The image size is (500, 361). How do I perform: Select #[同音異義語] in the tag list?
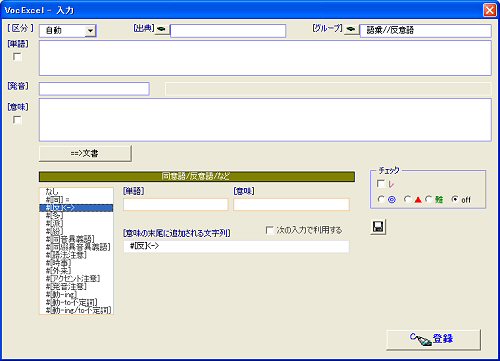tap(76, 239)
